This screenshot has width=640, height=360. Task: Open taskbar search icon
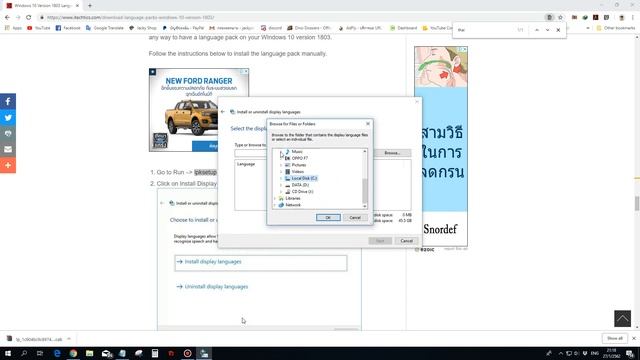(24, 353)
